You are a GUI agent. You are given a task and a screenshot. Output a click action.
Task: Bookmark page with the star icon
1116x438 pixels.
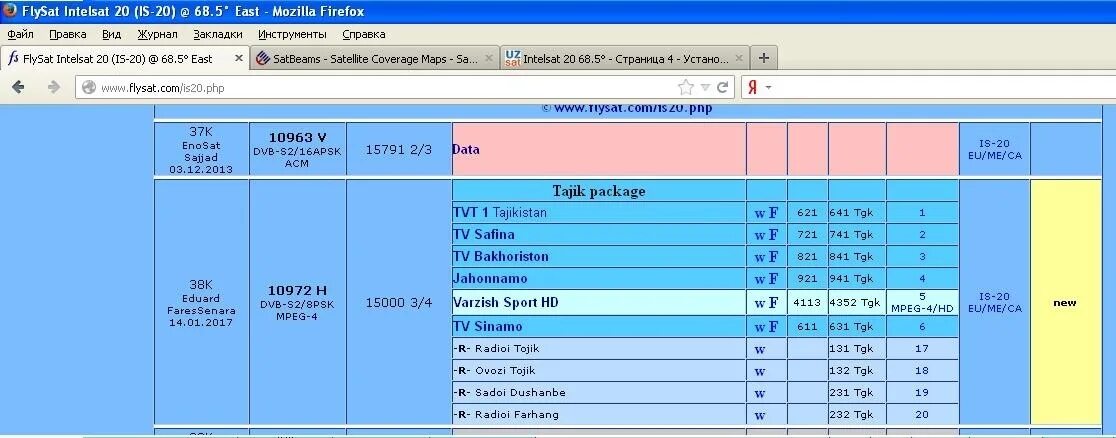(x=686, y=87)
